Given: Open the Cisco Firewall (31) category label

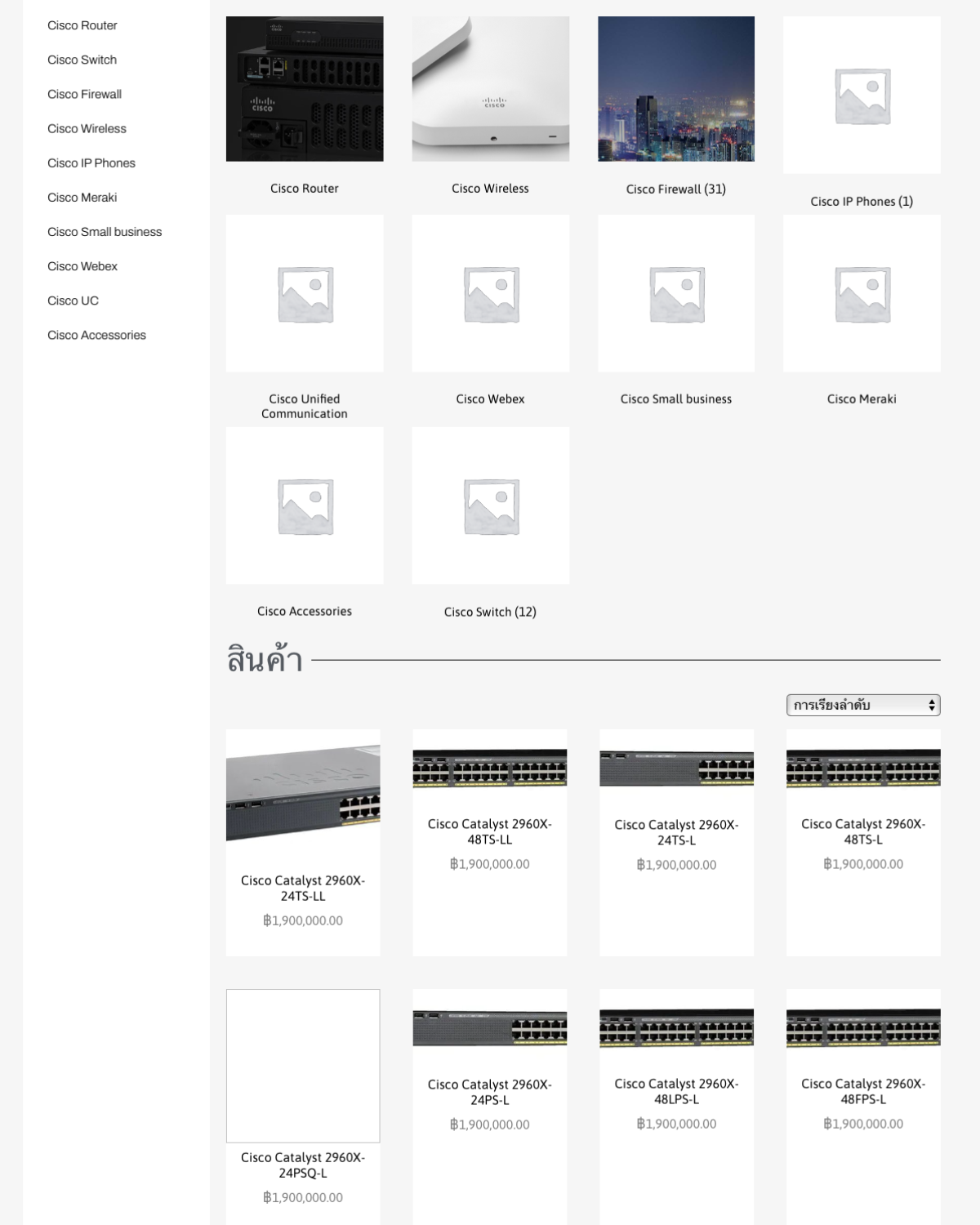Looking at the screenshot, I should [x=675, y=189].
